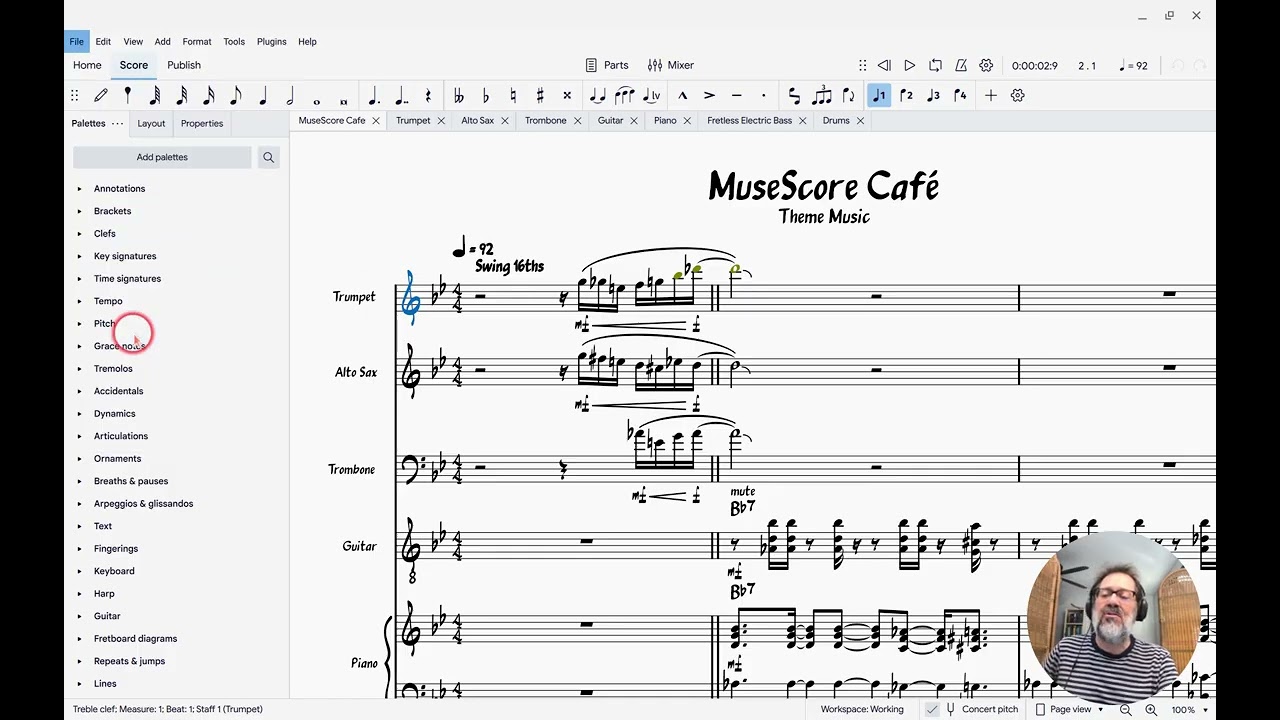This screenshot has height=720, width=1280.
Task: Open playback settings gear
Action: [x=986, y=65]
